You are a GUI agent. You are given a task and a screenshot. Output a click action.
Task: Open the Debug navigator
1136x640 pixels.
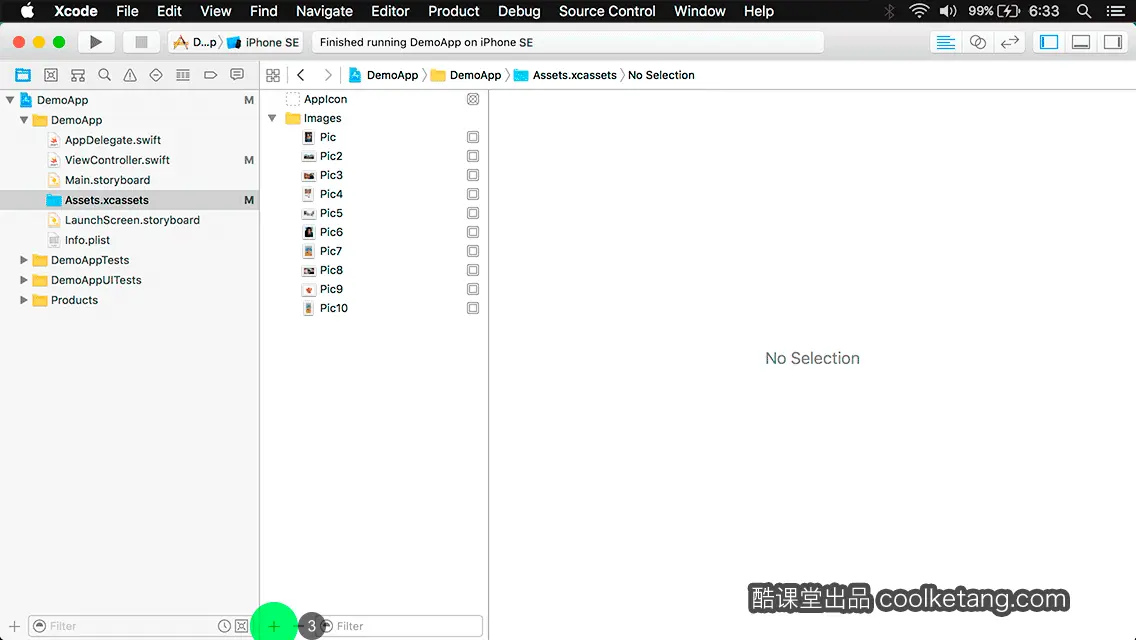[x=183, y=75]
